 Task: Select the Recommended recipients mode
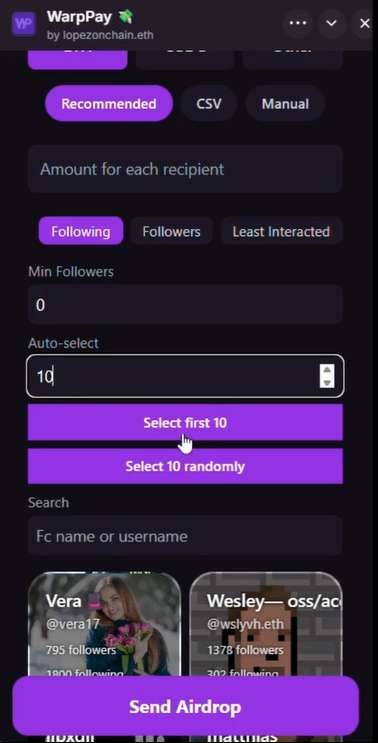pyautogui.click(x=109, y=104)
